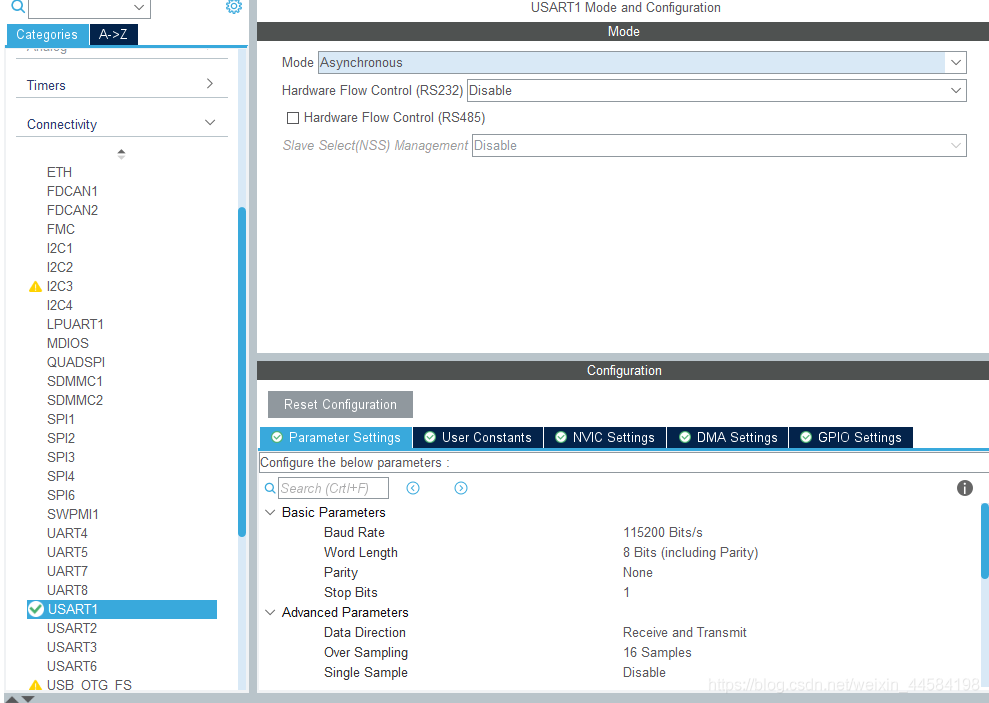Switch to the NVIC Settings tab
The height and width of the screenshot is (703, 989).
(605, 438)
